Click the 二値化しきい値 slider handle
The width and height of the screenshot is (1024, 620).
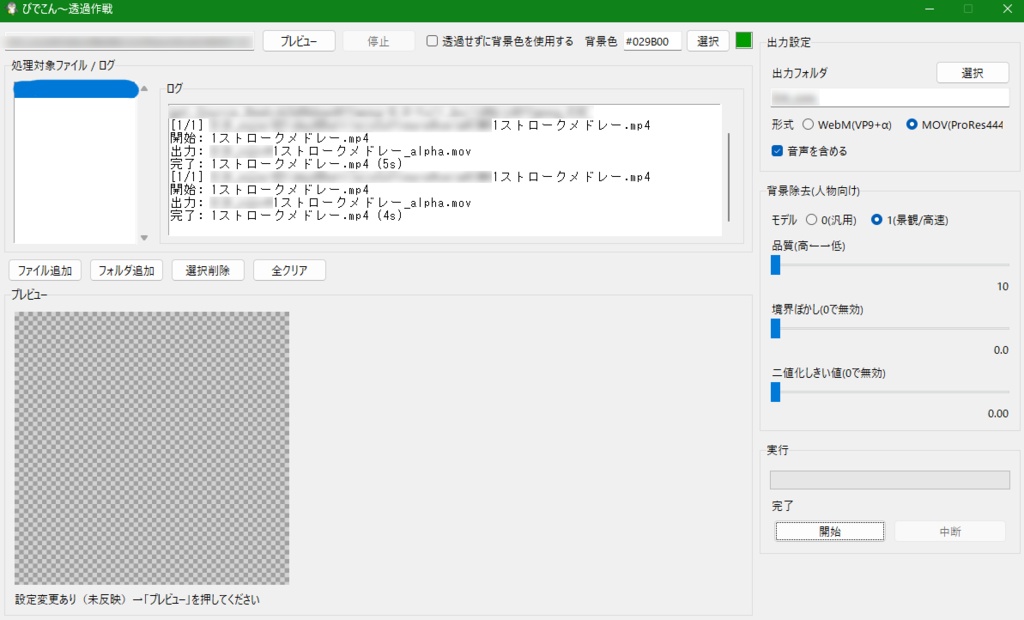coord(775,391)
